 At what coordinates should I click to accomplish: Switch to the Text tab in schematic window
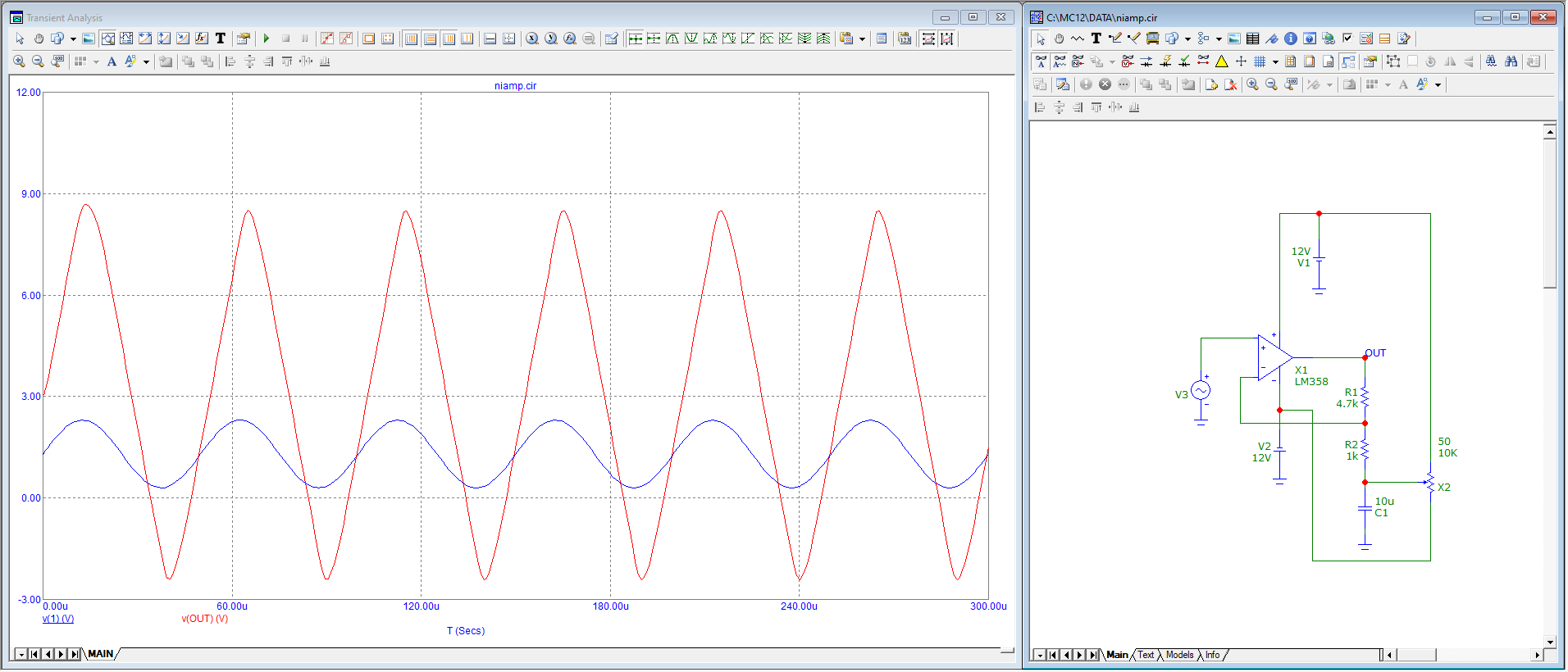click(1146, 655)
